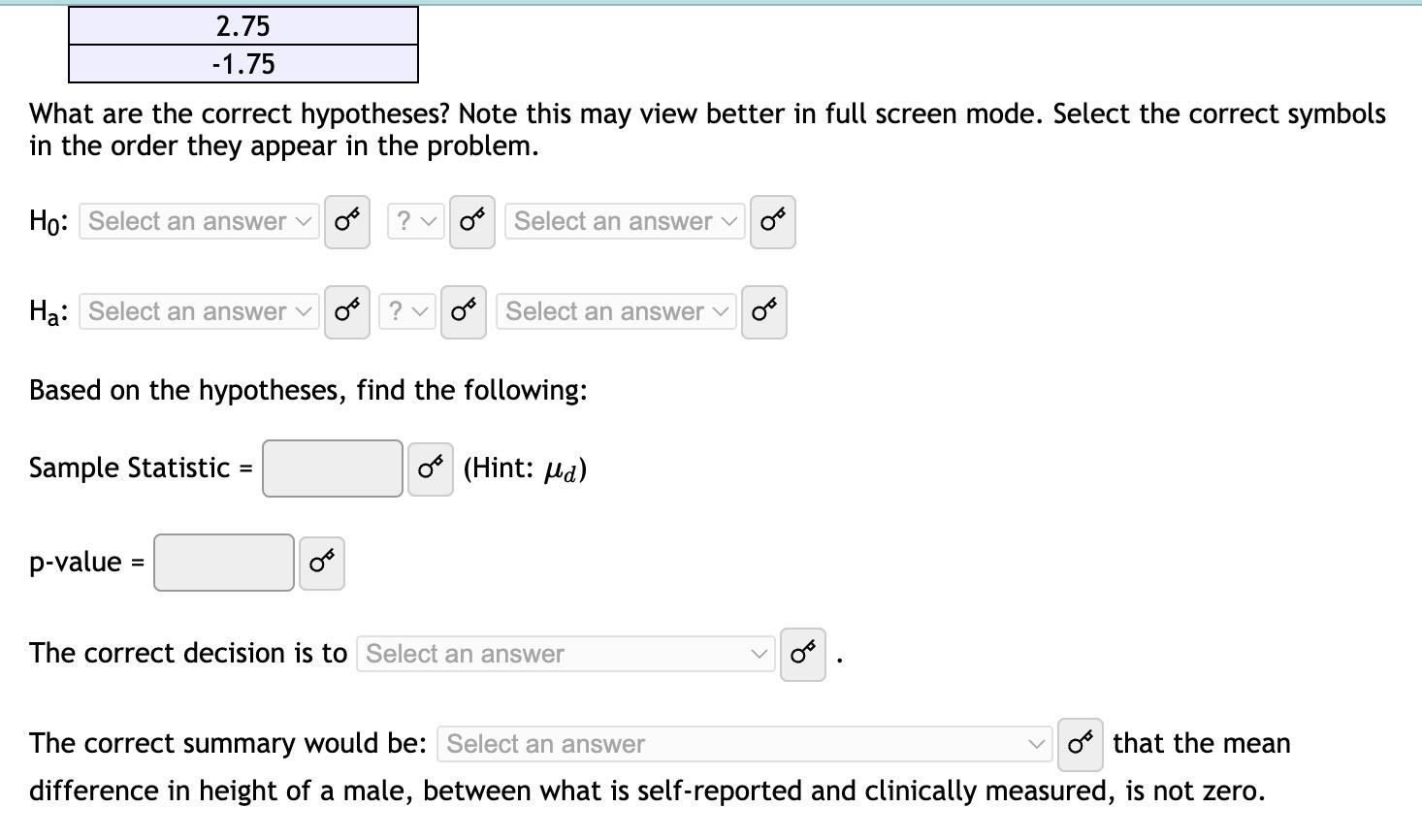Open the Ha '?' comparison dropdown
Image resolution: width=1422 pixels, height=840 pixels.
coord(406,311)
